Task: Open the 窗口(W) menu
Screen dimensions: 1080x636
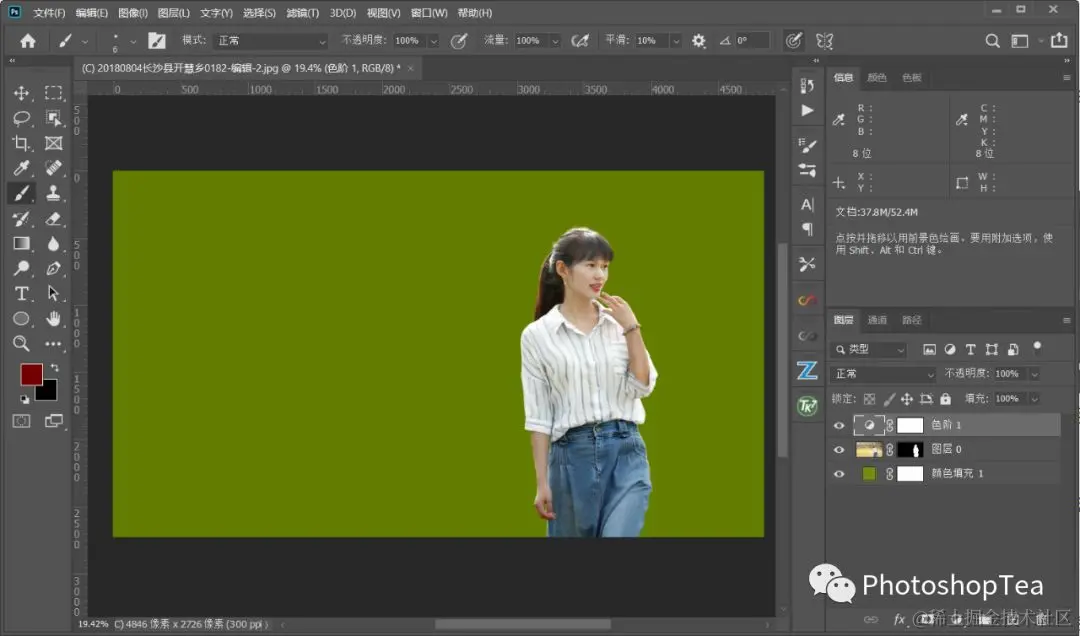Action: point(429,13)
